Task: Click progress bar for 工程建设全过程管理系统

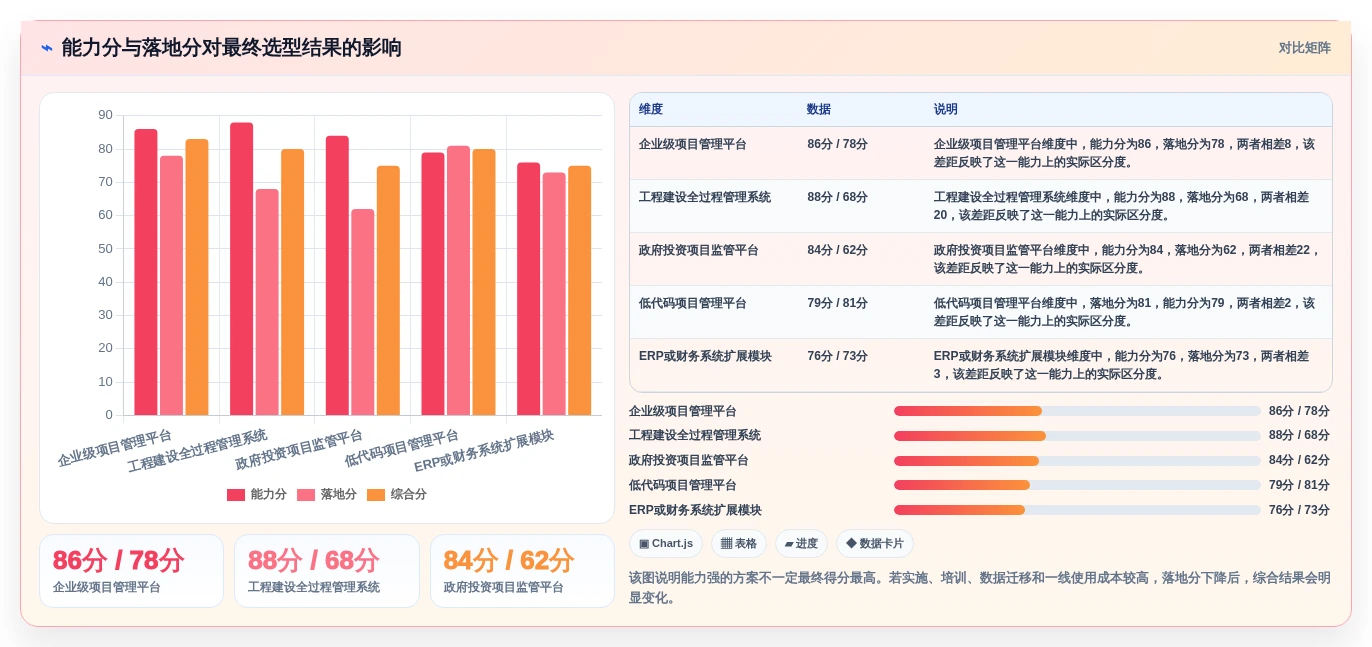Action: [1077, 436]
